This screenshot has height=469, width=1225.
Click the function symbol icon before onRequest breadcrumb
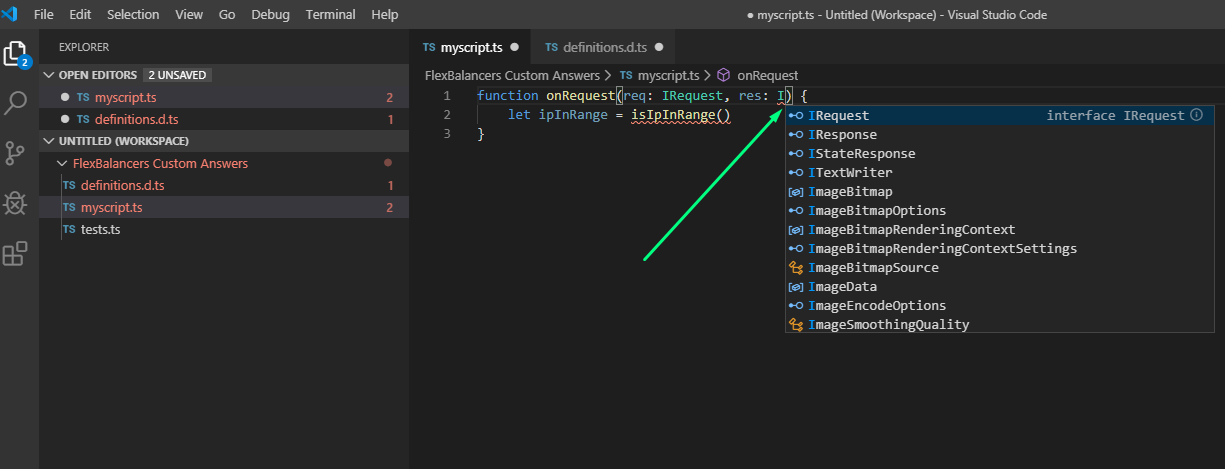[725, 75]
